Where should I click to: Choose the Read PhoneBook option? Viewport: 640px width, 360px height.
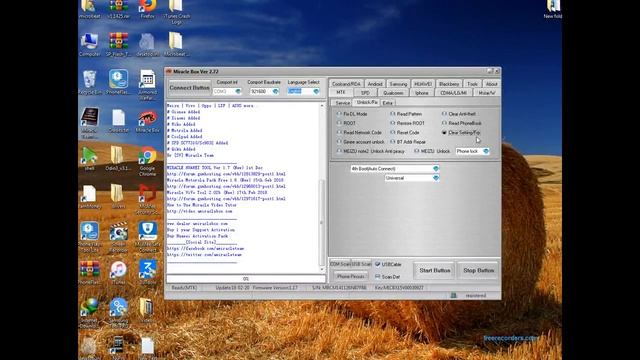click(462, 123)
